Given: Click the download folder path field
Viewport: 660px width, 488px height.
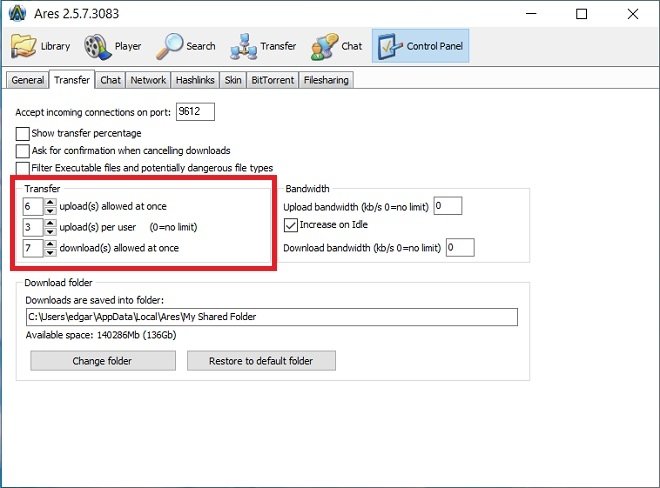Looking at the screenshot, I should point(271,317).
